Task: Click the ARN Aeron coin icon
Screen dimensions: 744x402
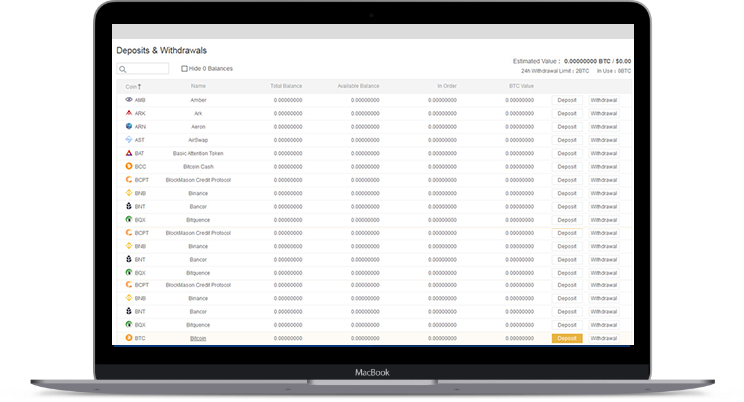Action: [129, 126]
